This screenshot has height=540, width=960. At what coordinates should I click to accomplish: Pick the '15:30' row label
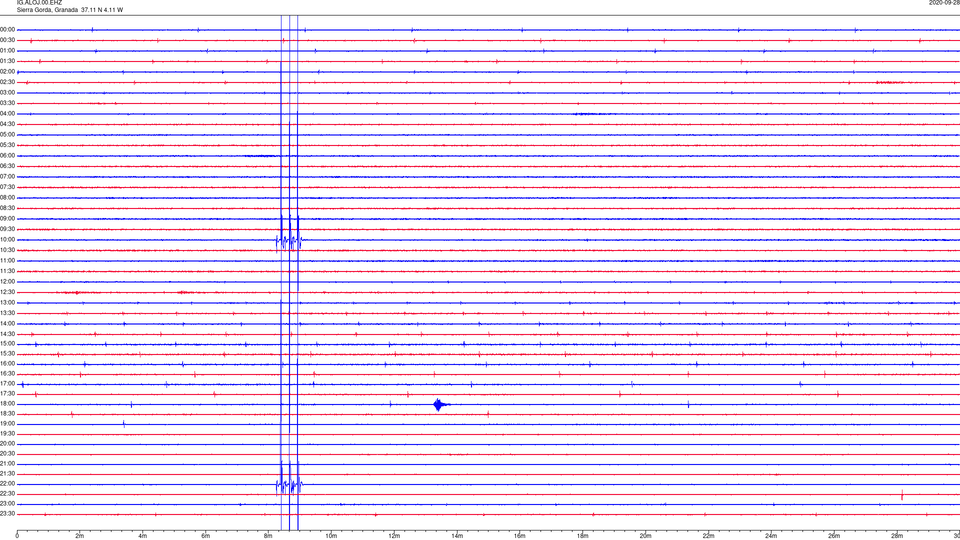click(7, 354)
